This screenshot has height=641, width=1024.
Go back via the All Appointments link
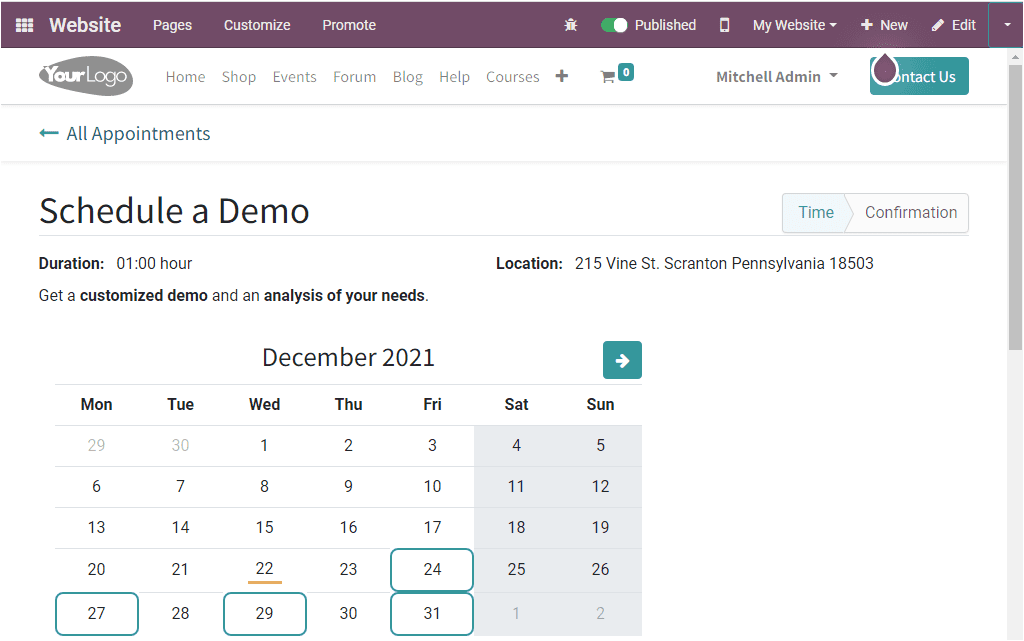click(x=124, y=133)
